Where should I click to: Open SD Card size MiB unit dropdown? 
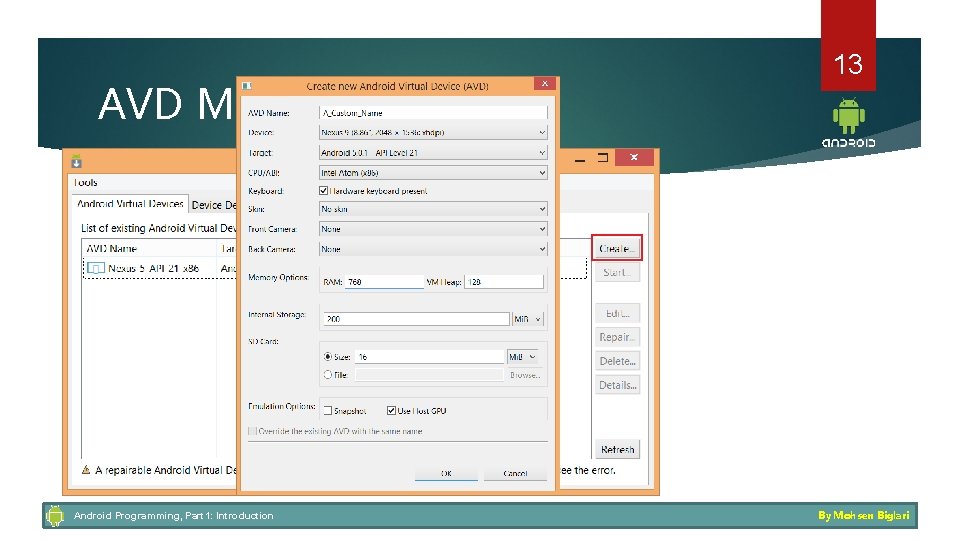[522, 356]
